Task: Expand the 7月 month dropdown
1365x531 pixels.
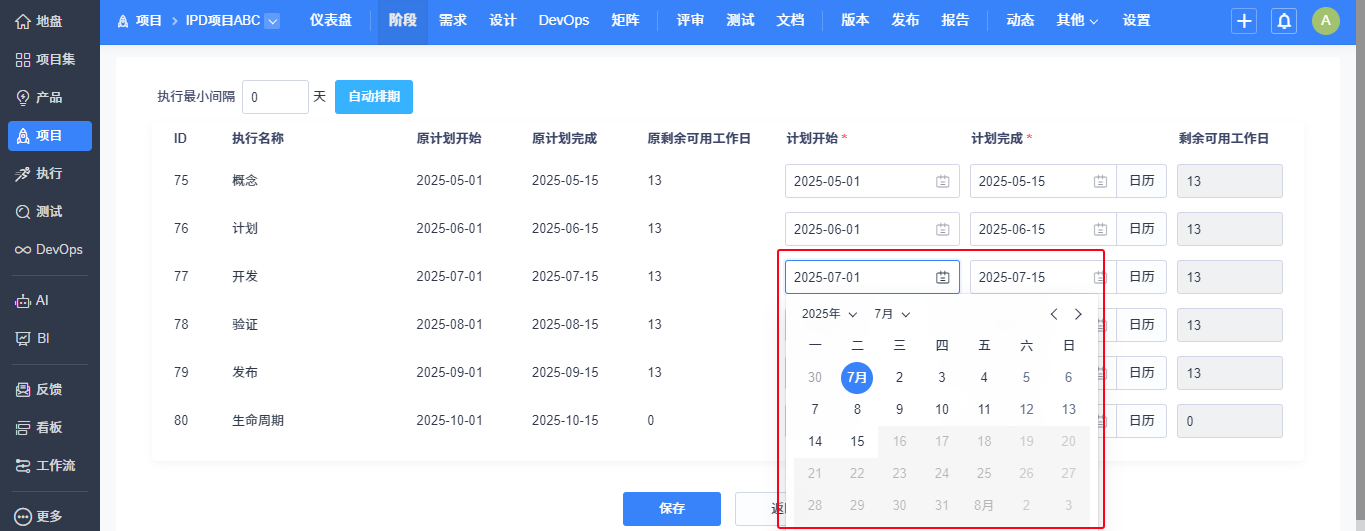Action: 892,314
